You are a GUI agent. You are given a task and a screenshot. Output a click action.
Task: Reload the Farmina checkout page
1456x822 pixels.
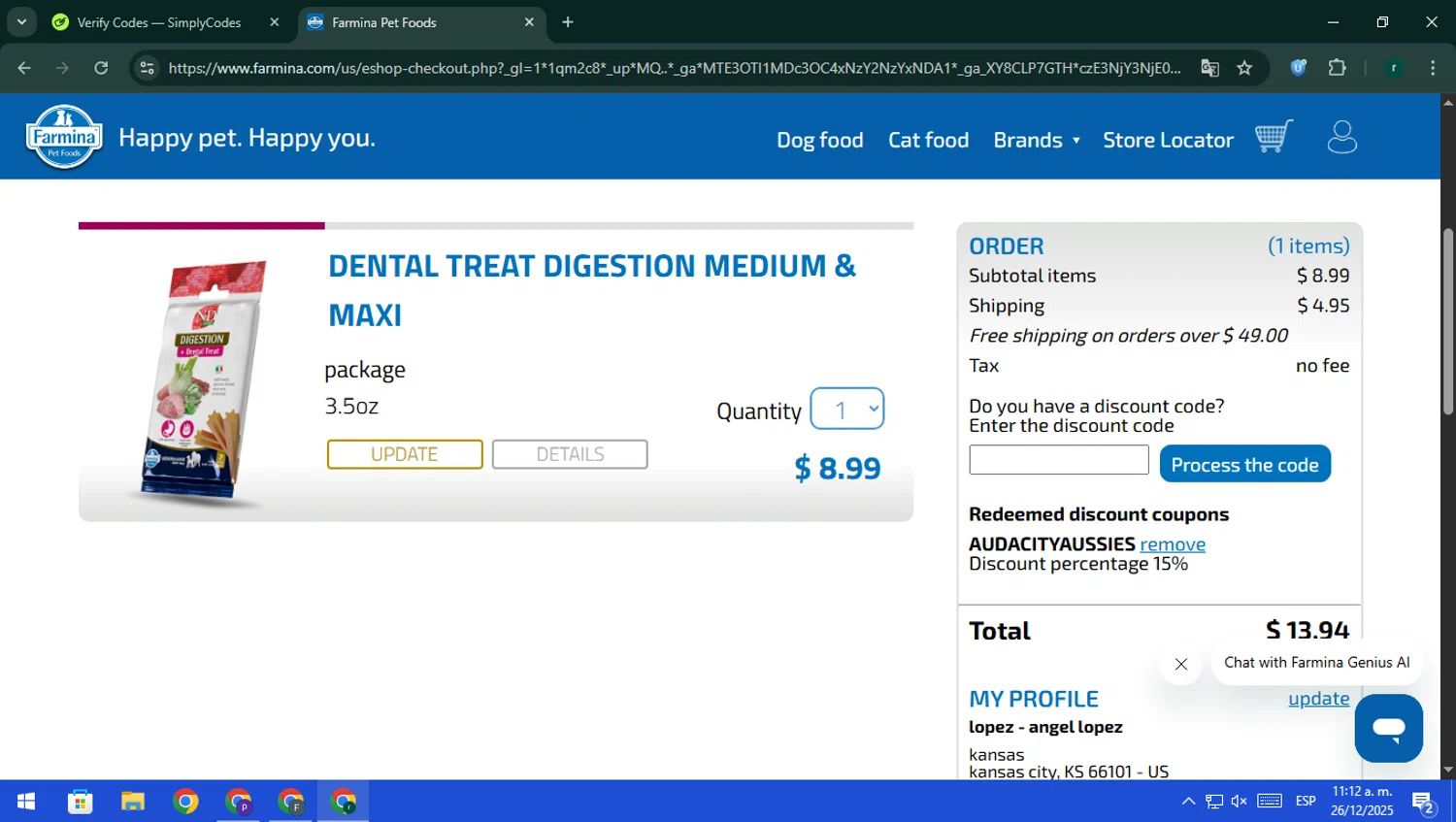coord(101,68)
